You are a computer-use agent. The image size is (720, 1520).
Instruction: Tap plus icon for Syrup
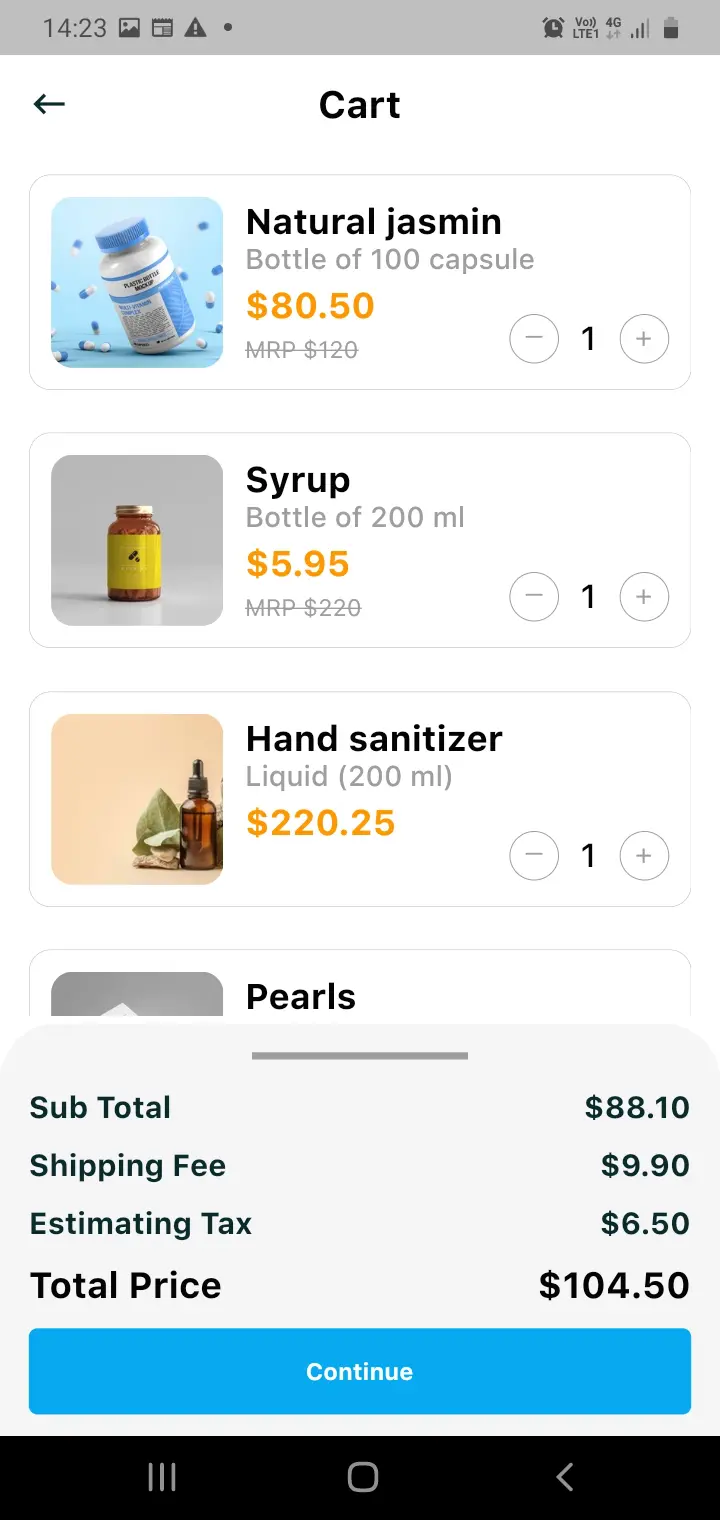coord(644,597)
